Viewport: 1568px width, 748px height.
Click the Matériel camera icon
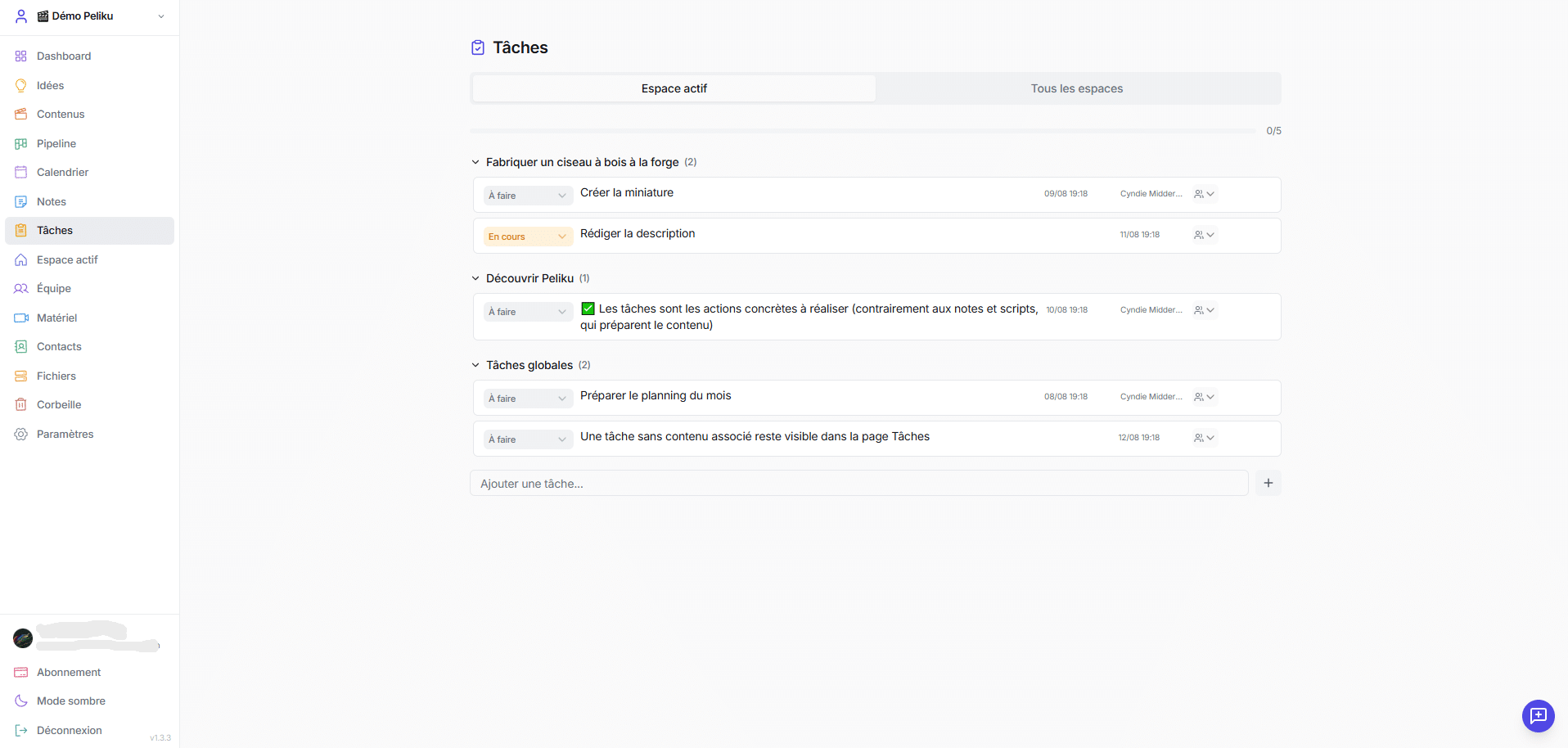(21, 318)
